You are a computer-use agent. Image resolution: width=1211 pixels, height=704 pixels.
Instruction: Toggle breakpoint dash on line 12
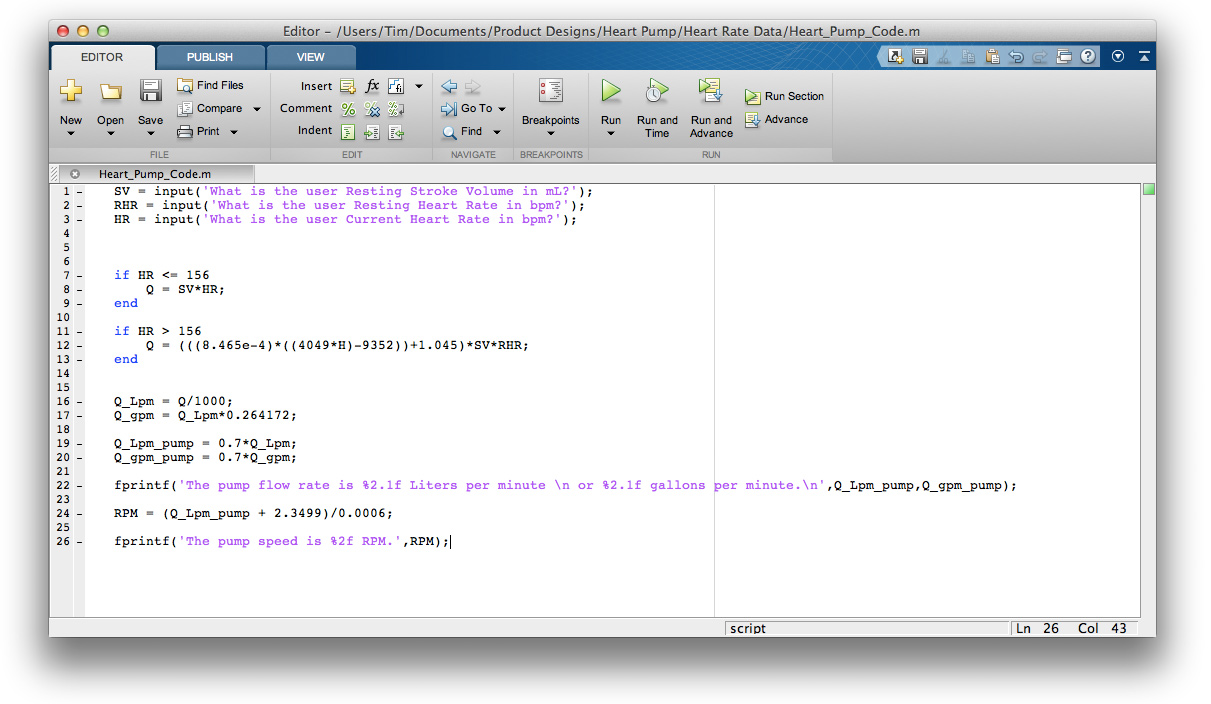pyautogui.click(x=79, y=345)
